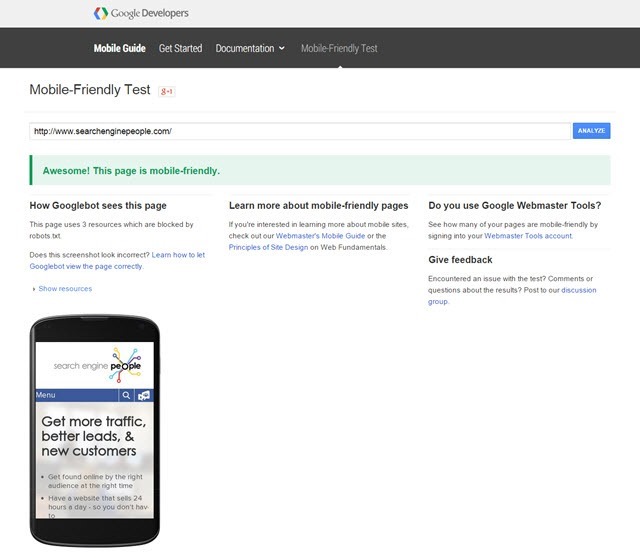This screenshot has width=640, height=558.
Task: Open the Webmaster's Mobile Guide link
Action: tap(321, 236)
